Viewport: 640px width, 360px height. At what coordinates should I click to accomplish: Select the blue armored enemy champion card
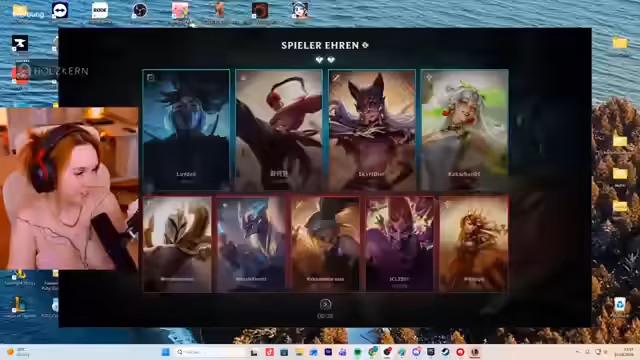[x=251, y=244]
